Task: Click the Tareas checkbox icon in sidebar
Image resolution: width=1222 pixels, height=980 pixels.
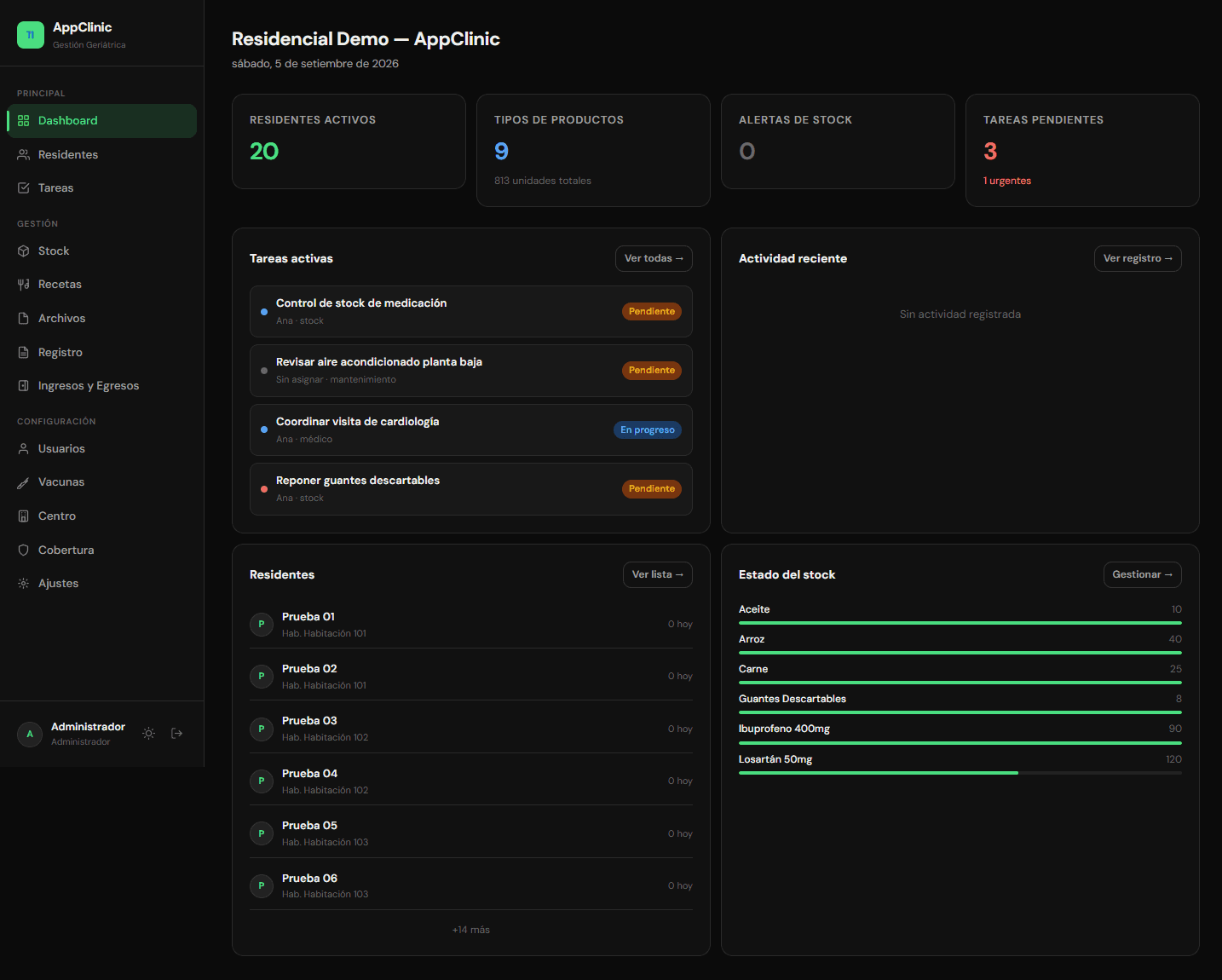Action: click(x=24, y=188)
